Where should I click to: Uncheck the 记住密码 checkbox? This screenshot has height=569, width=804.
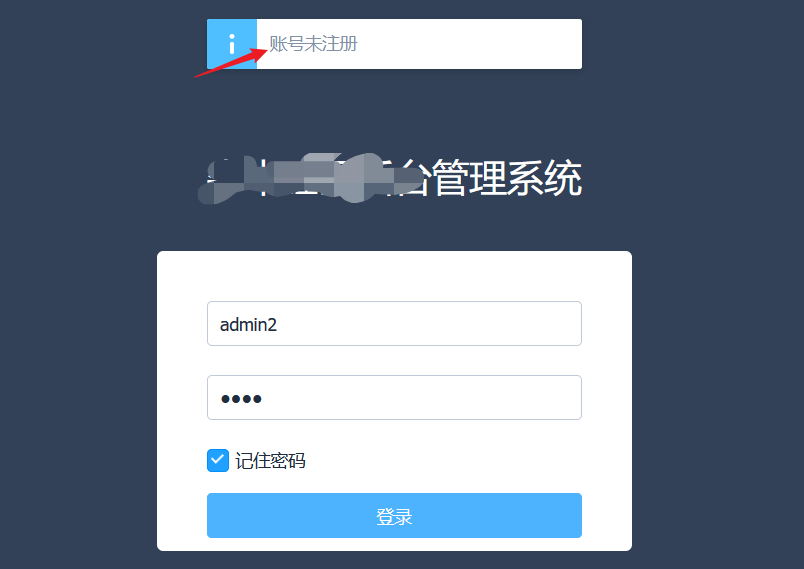click(218, 460)
